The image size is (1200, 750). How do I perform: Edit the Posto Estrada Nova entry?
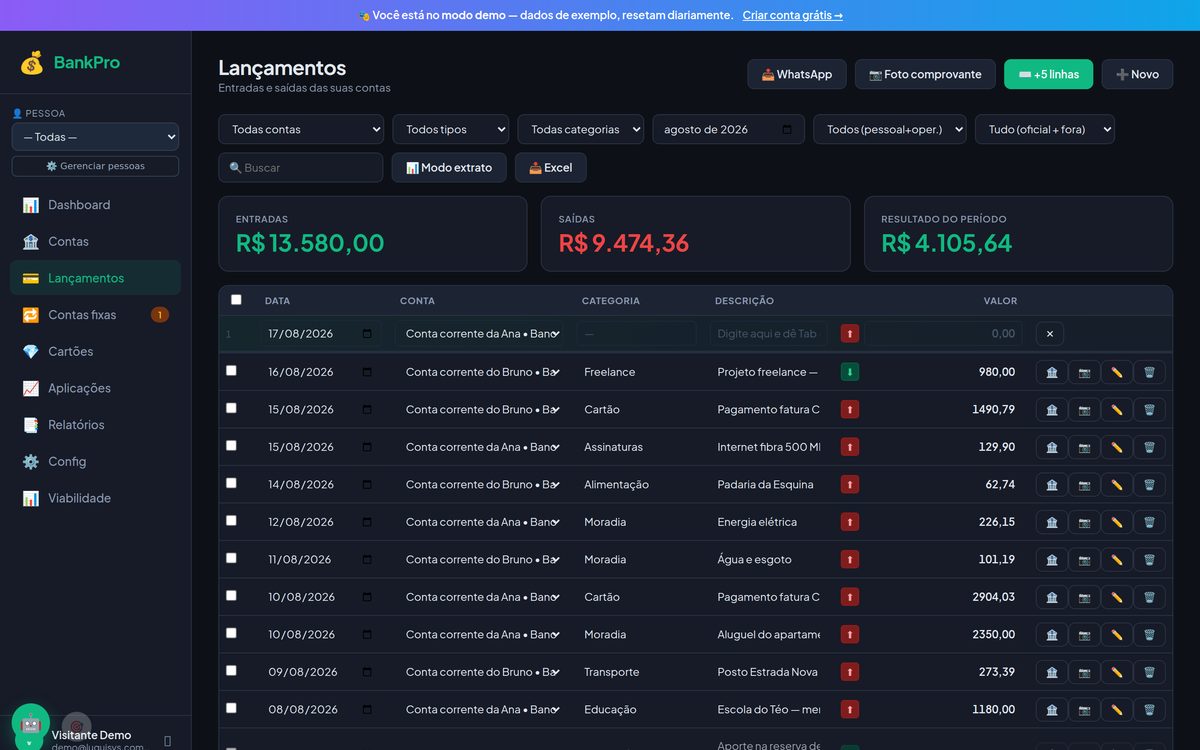point(1117,672)
